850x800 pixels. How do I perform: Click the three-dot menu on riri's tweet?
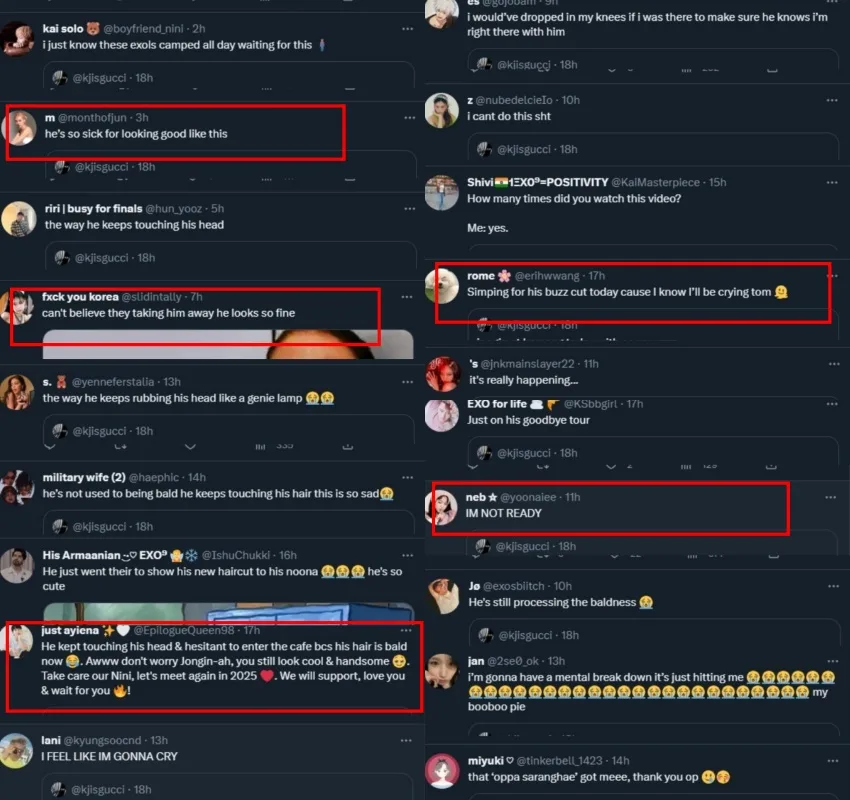pos(409,209)
